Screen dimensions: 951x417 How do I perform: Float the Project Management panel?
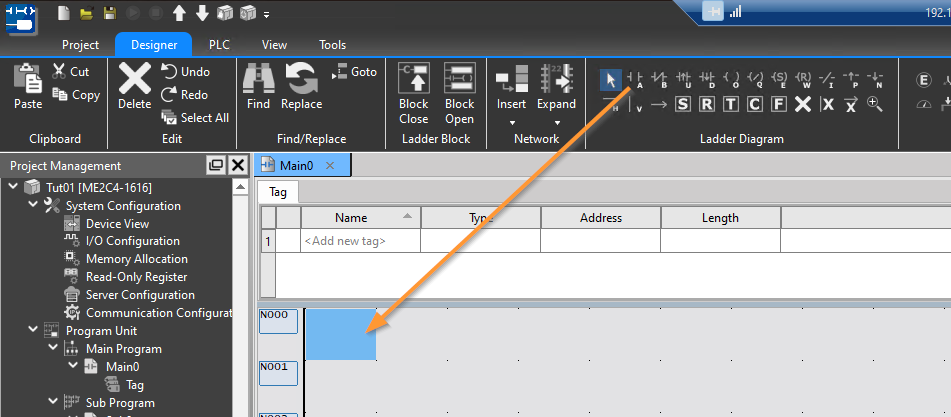(x=215, y=165)
